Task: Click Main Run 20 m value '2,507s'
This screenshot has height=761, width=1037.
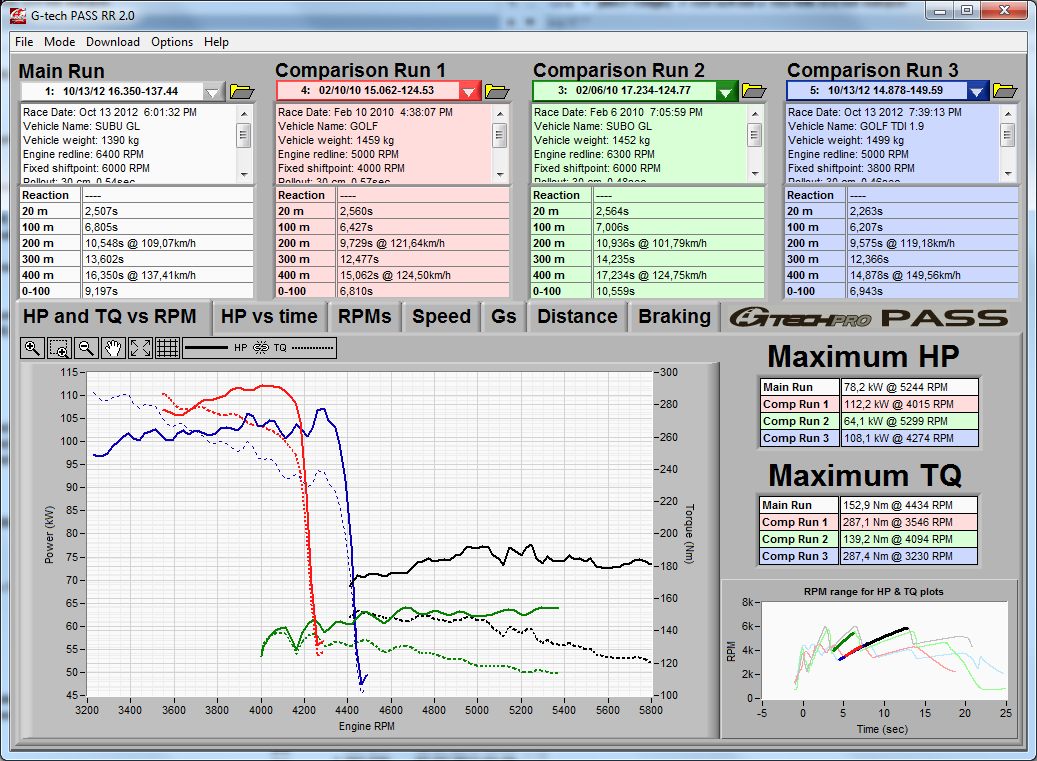Action: 168,211
